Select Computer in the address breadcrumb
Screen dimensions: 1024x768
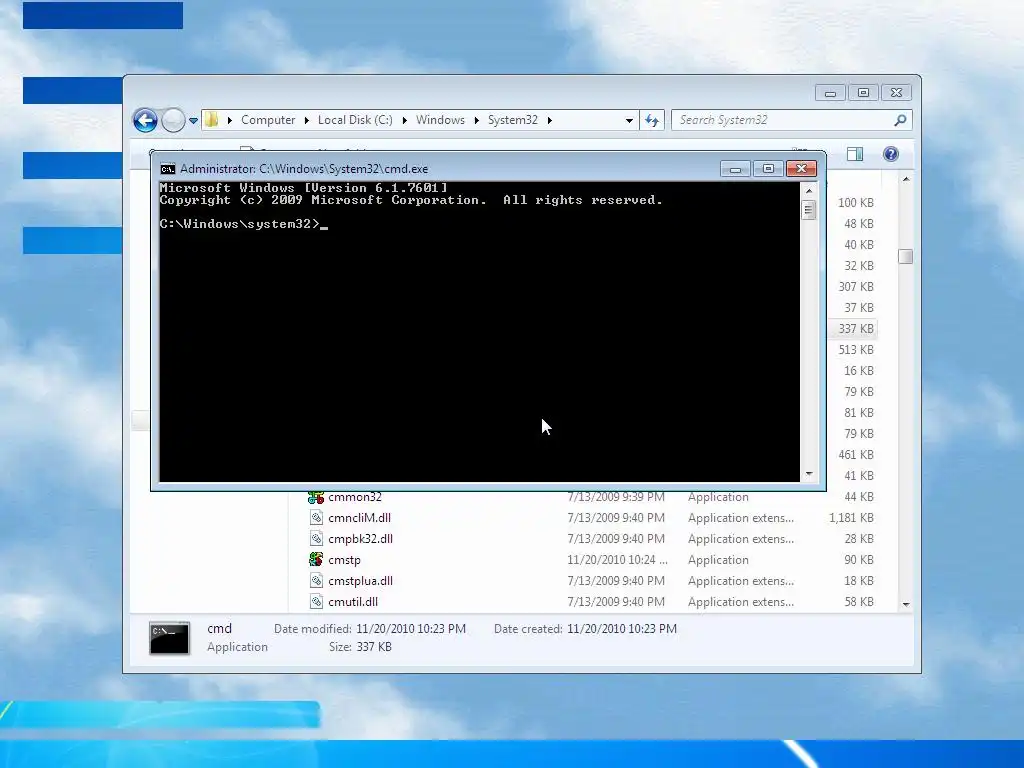click(x=268, y=120)
